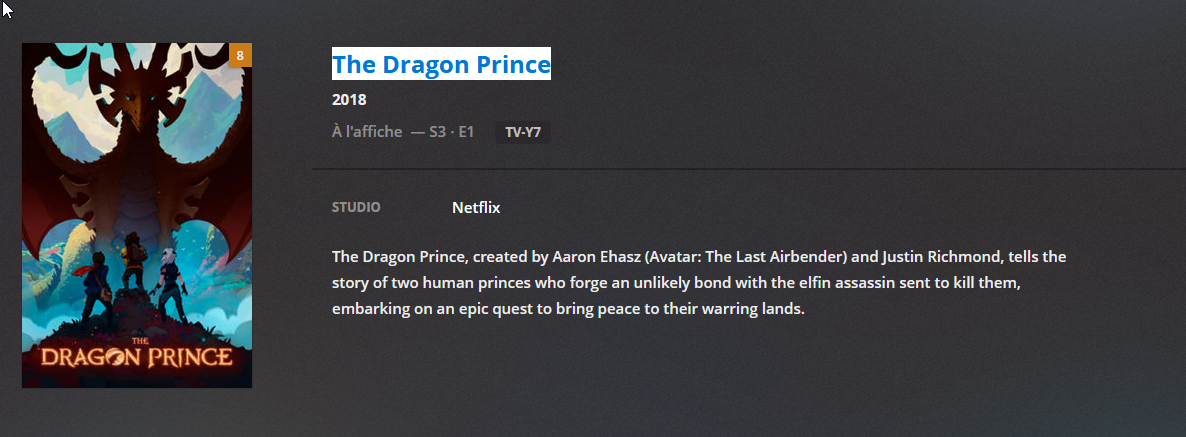Viewport: 1186px width, 437px height.
Task: Click the orange unwatched count badge 8
Action: (240, 55)
